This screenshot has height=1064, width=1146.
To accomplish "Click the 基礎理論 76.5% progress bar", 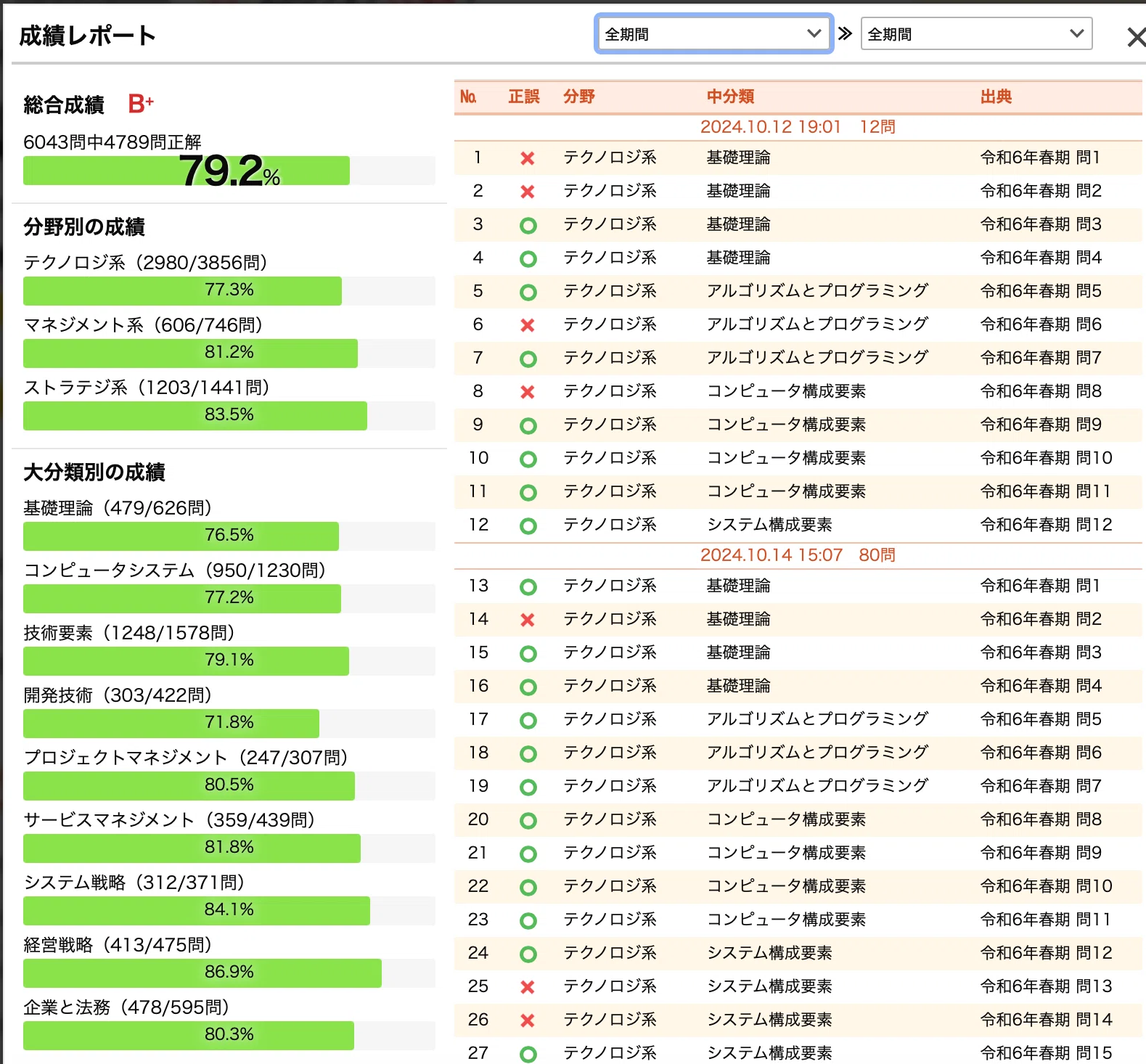I will tap(229, 536).
